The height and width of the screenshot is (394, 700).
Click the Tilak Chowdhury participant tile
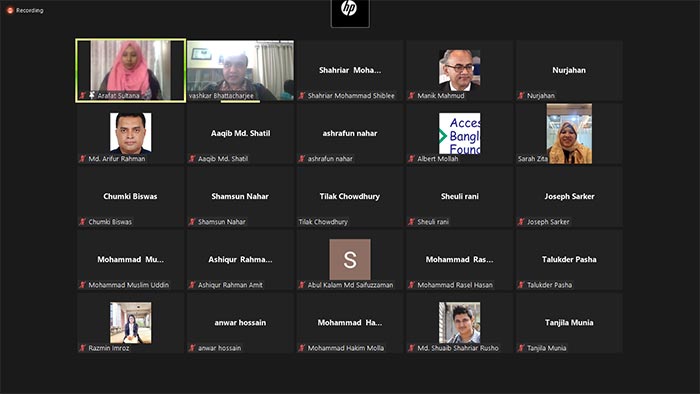pyautogui.click(x=350, y=196)
